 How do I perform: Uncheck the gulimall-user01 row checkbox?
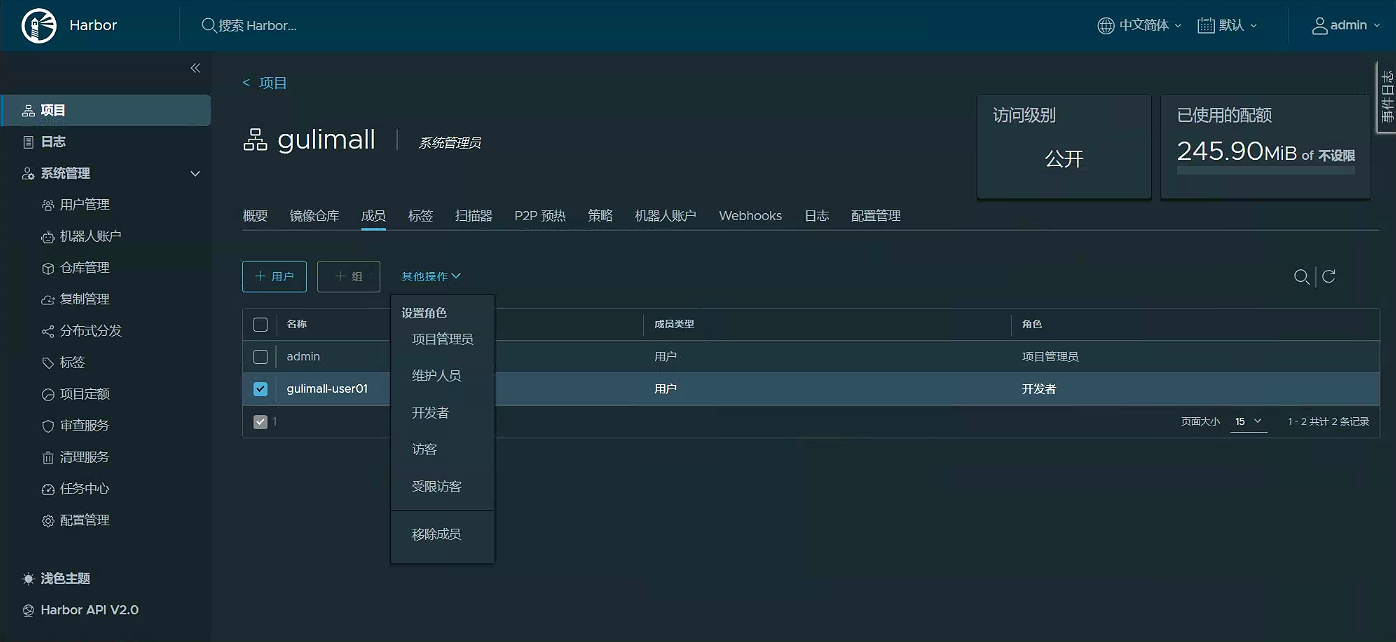tap(260, 389)
